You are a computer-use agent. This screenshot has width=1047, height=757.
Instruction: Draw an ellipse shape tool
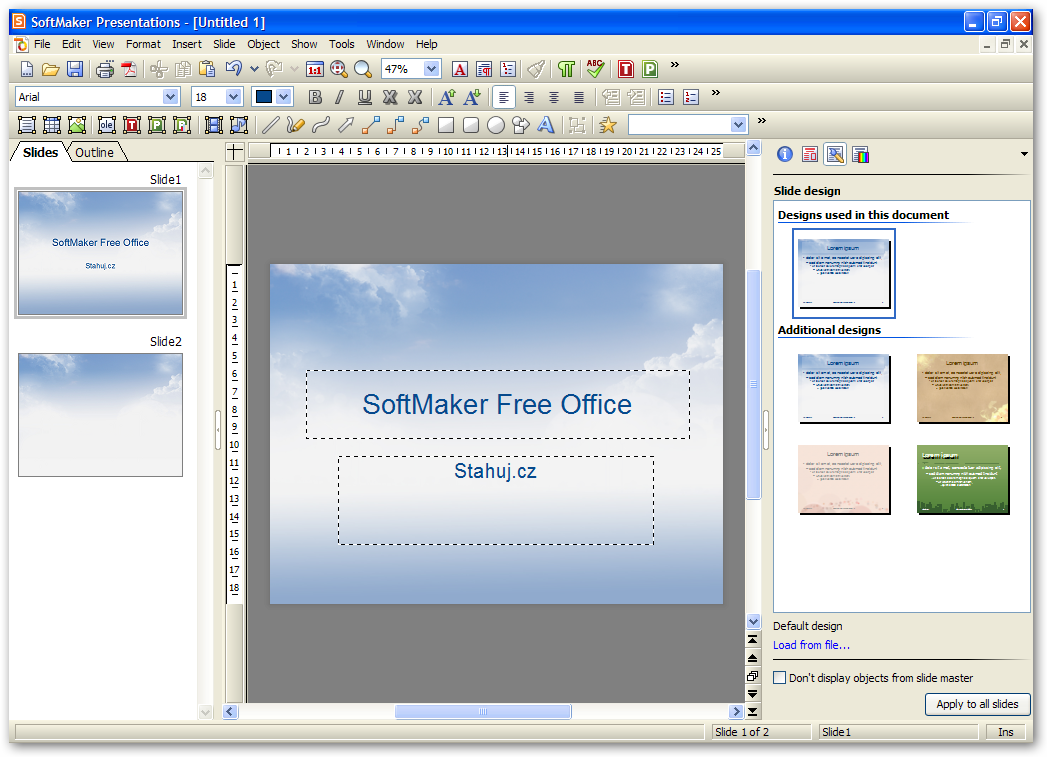click(x=495, y=125)
